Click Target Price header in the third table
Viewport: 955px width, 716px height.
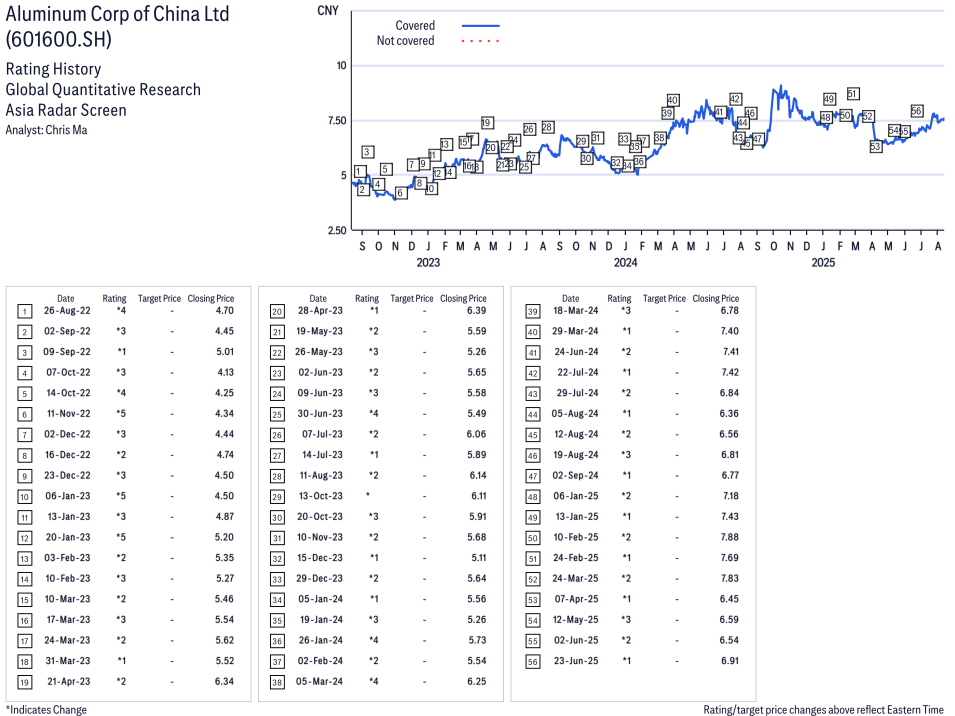tap(664, 298)
